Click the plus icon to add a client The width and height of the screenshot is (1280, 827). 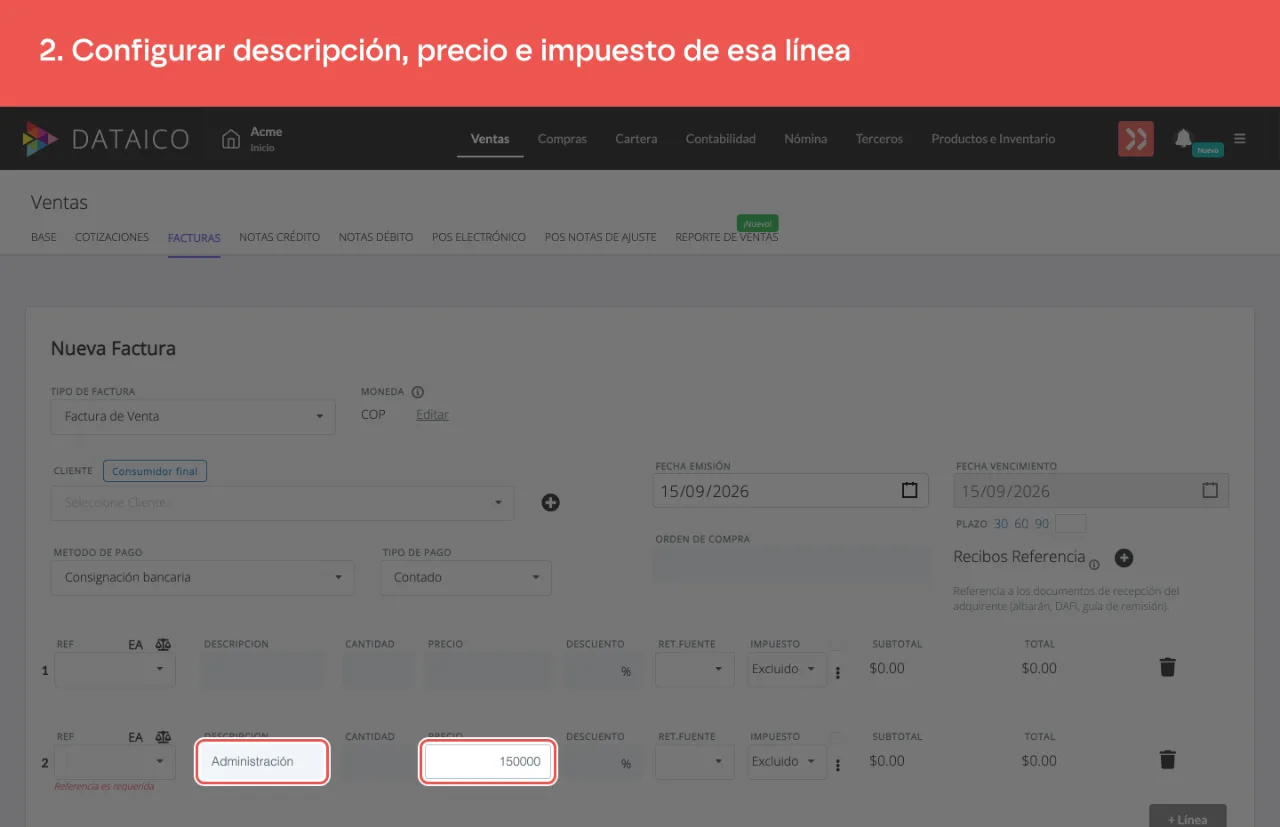tap(550, 502)
